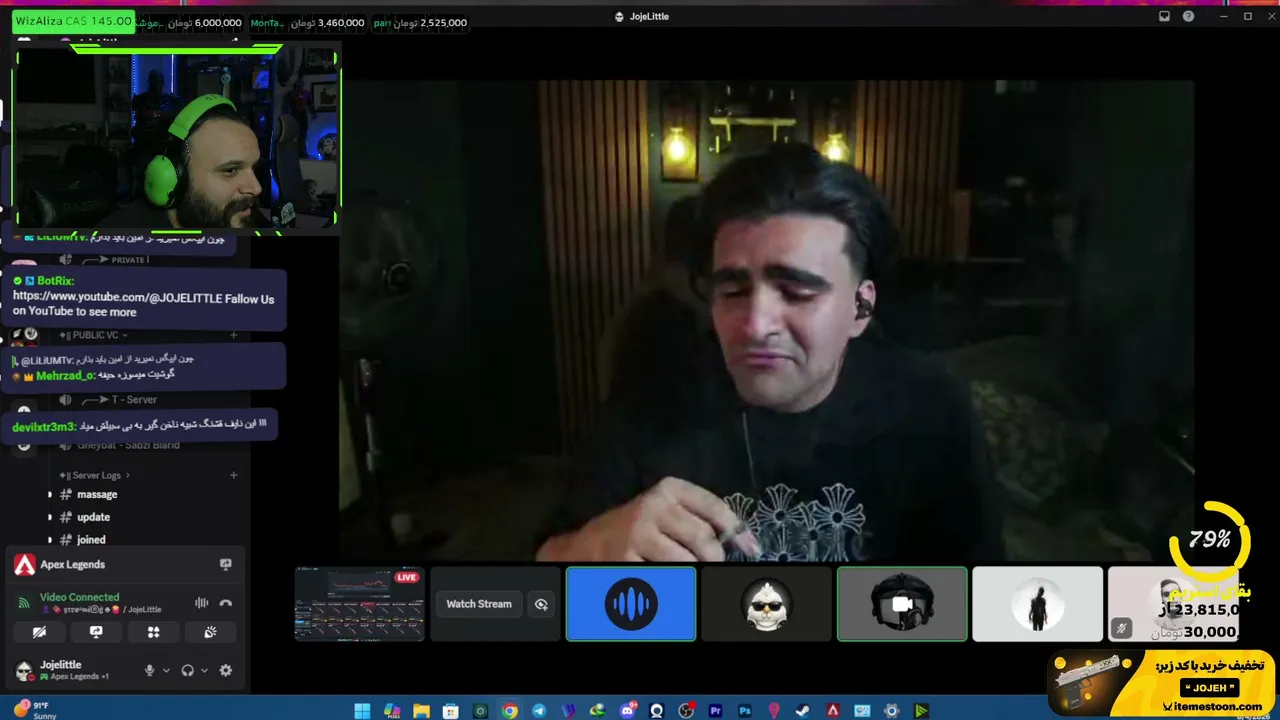Screen dimensions: 1280x720
Task: Mute the Jojelittle microphone
Action: coord(150,670)
